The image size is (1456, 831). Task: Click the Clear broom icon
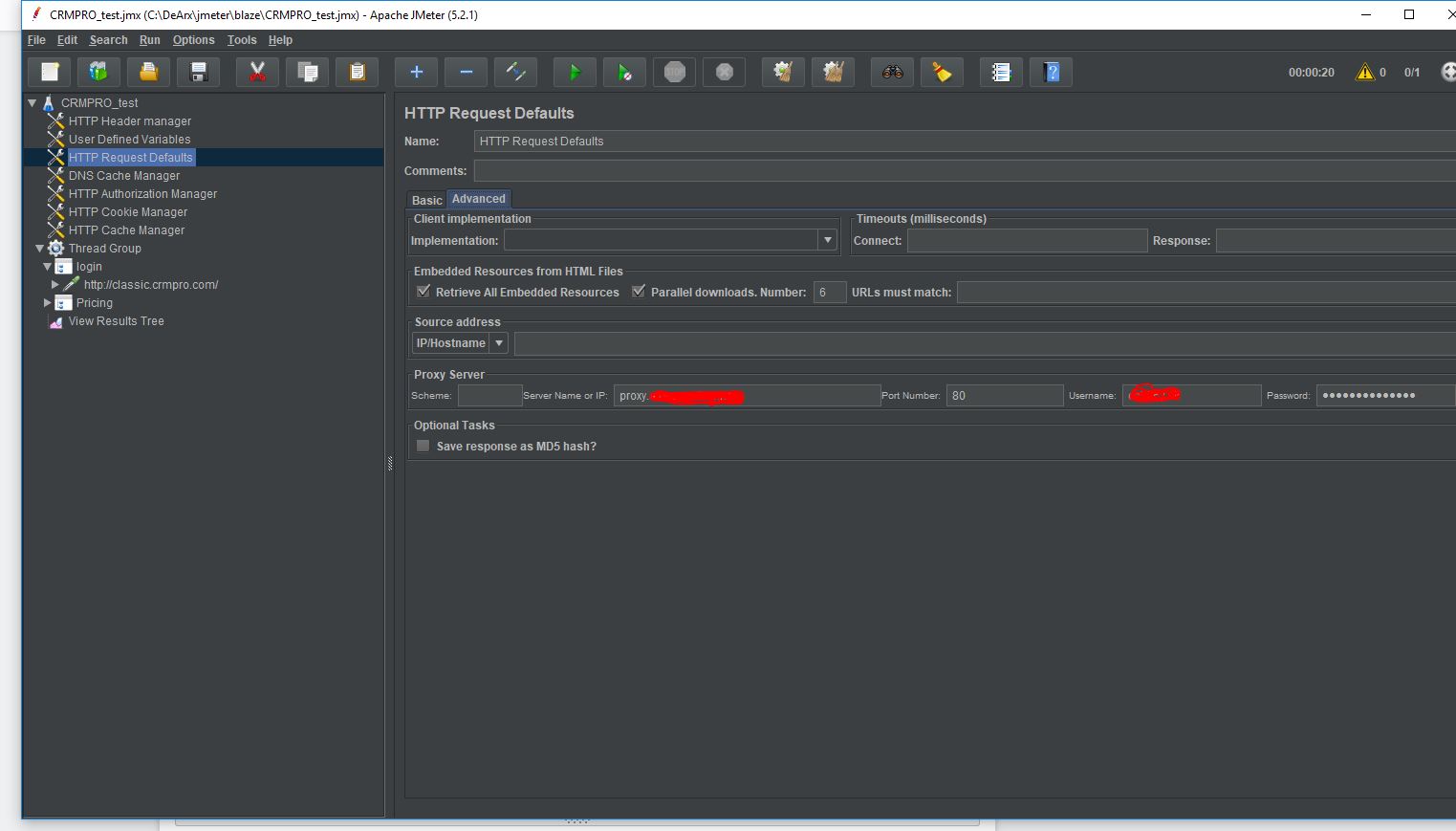pyautogui.click(x=783, y=72)
